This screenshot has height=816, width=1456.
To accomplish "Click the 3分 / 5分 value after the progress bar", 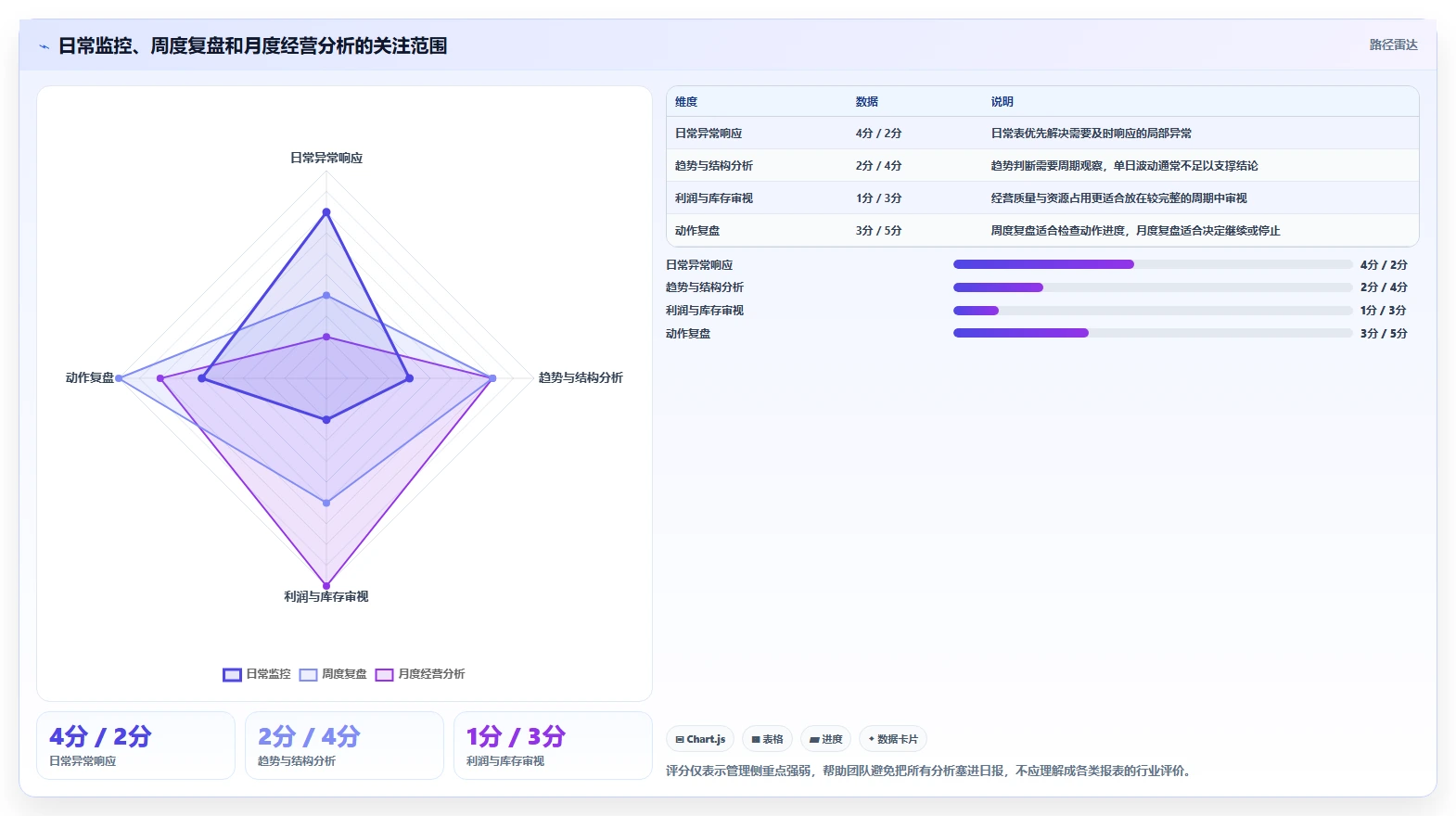I will (x=1384, y=334).
